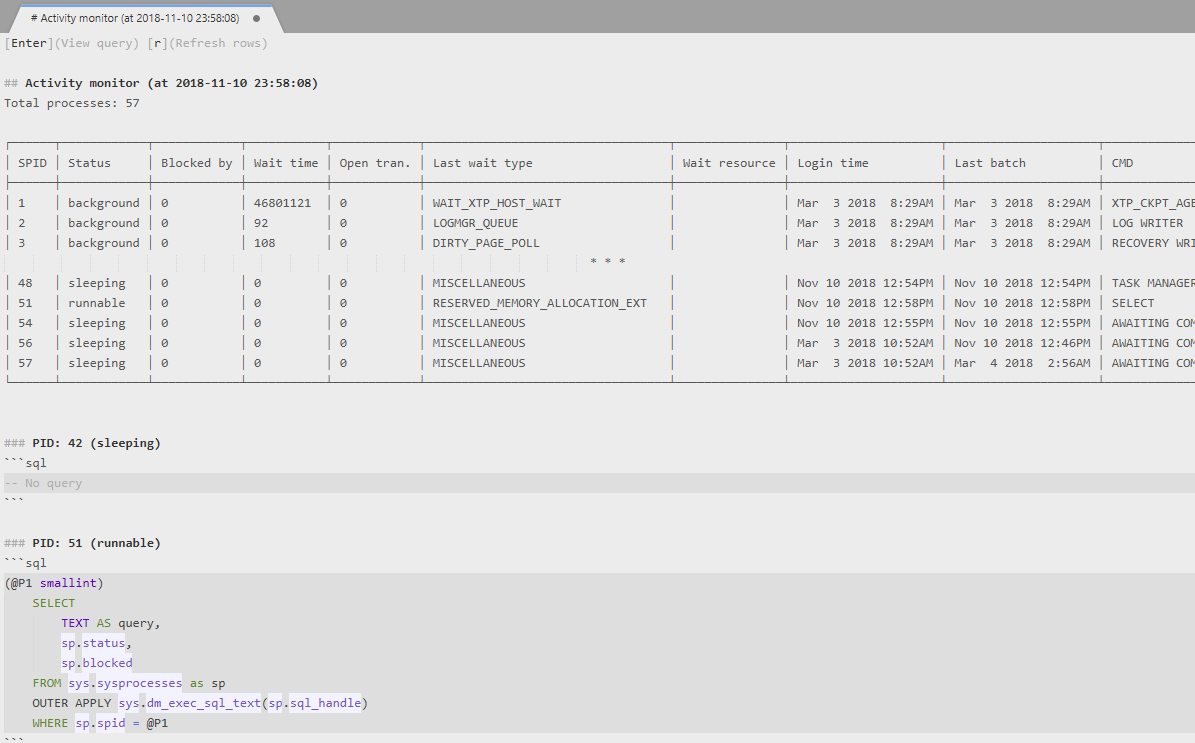Click the Blocked by column header
This screenshot has height=743, width=1195.
197,163
